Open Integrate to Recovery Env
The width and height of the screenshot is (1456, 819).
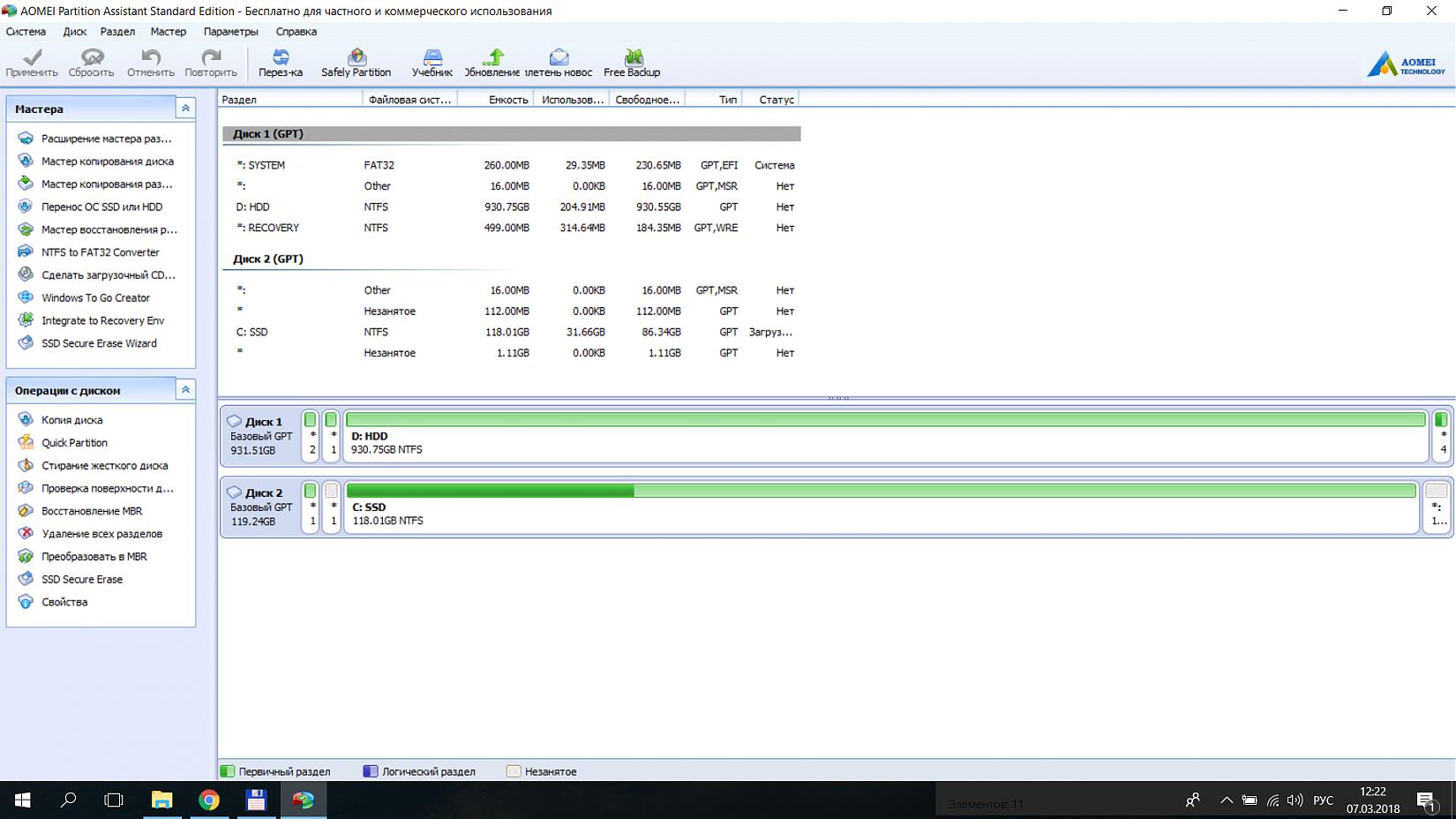tap(102, 321)
